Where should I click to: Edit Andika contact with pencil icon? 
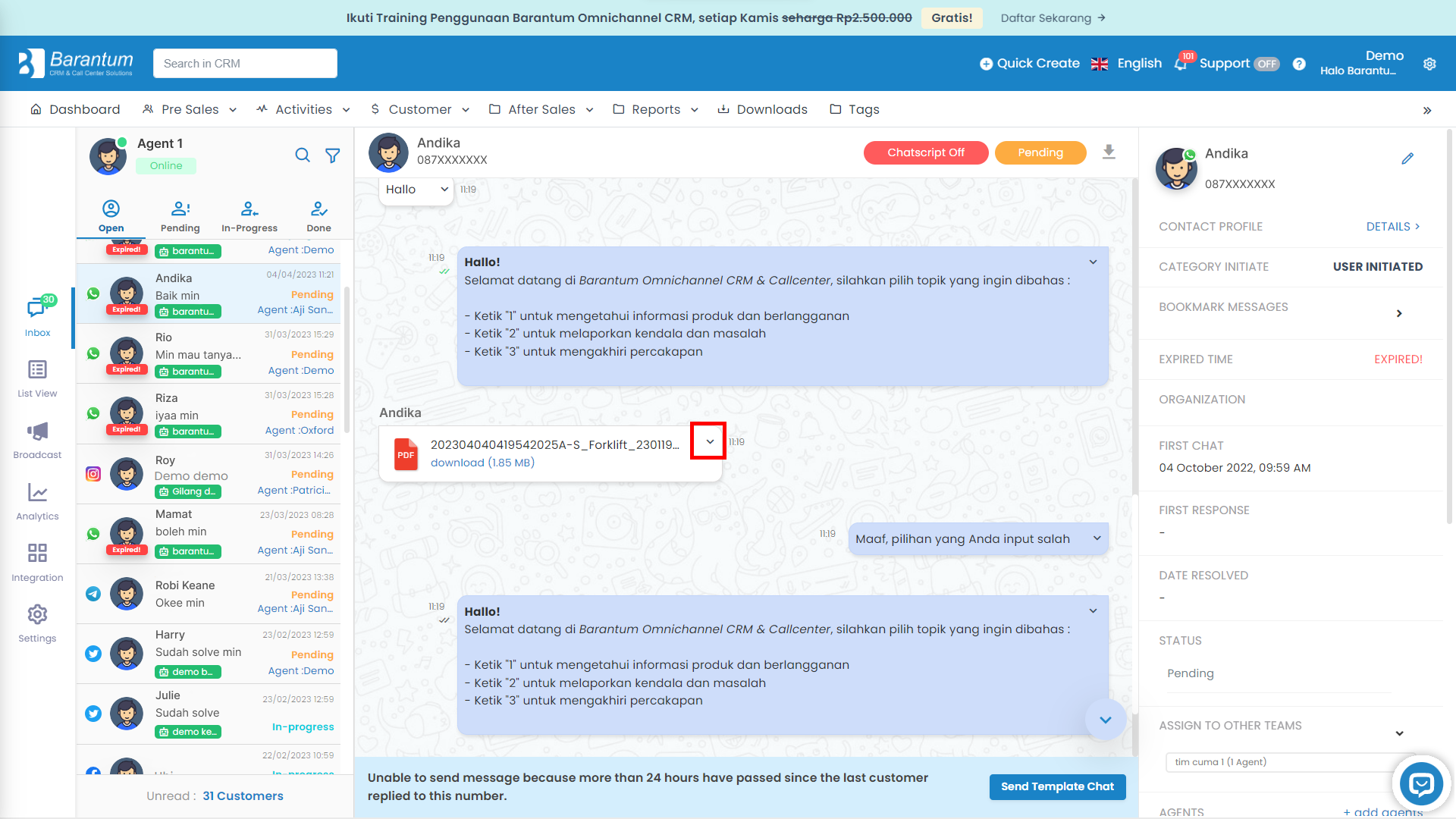pyautogui.click(x=1407, y=158)
